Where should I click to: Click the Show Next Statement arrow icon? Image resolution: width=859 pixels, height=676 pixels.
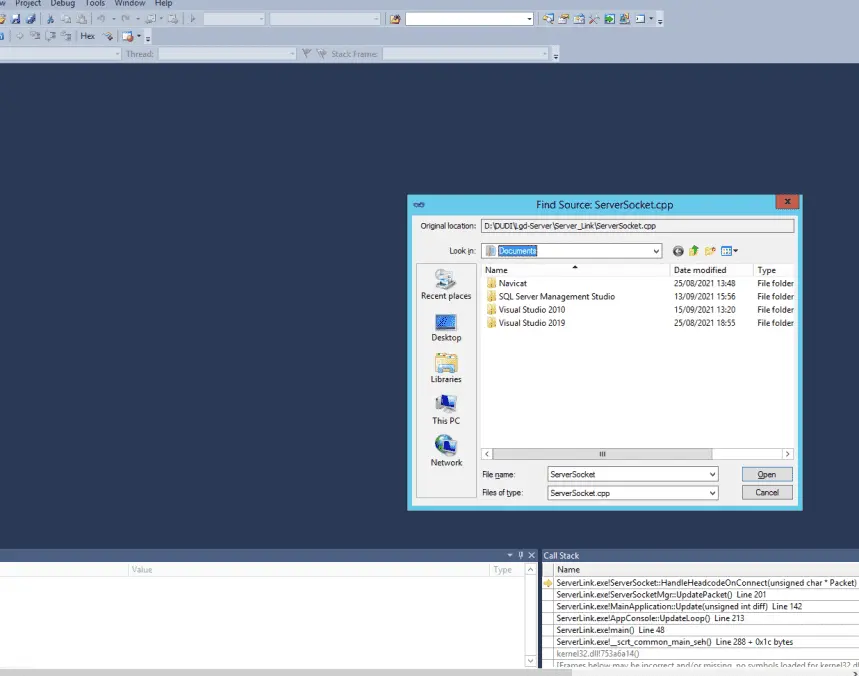point(20,36)
